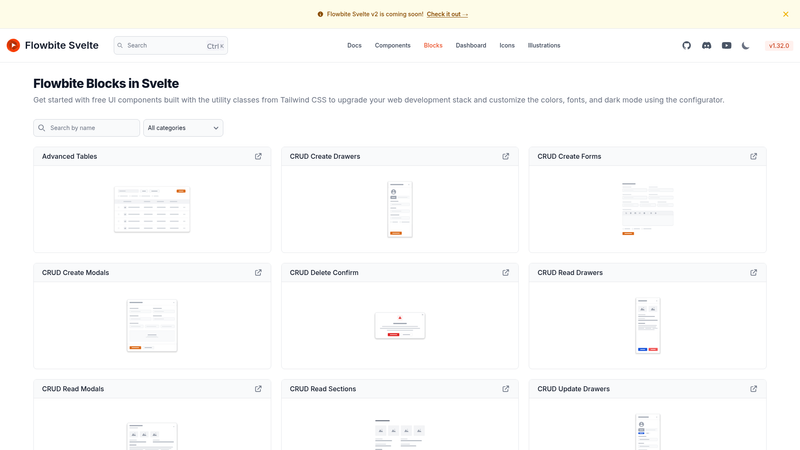800x450 pixels.
Task: Go to the Docs menu item
Action: 354,45
